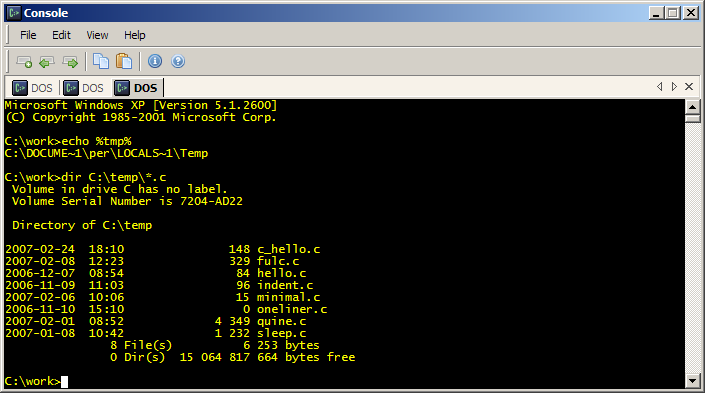Viewport: 705px width, 393px height.
Task: Click the Copyright 1985-2001 Microsoft Corp. line
Action: click(140, 117)
